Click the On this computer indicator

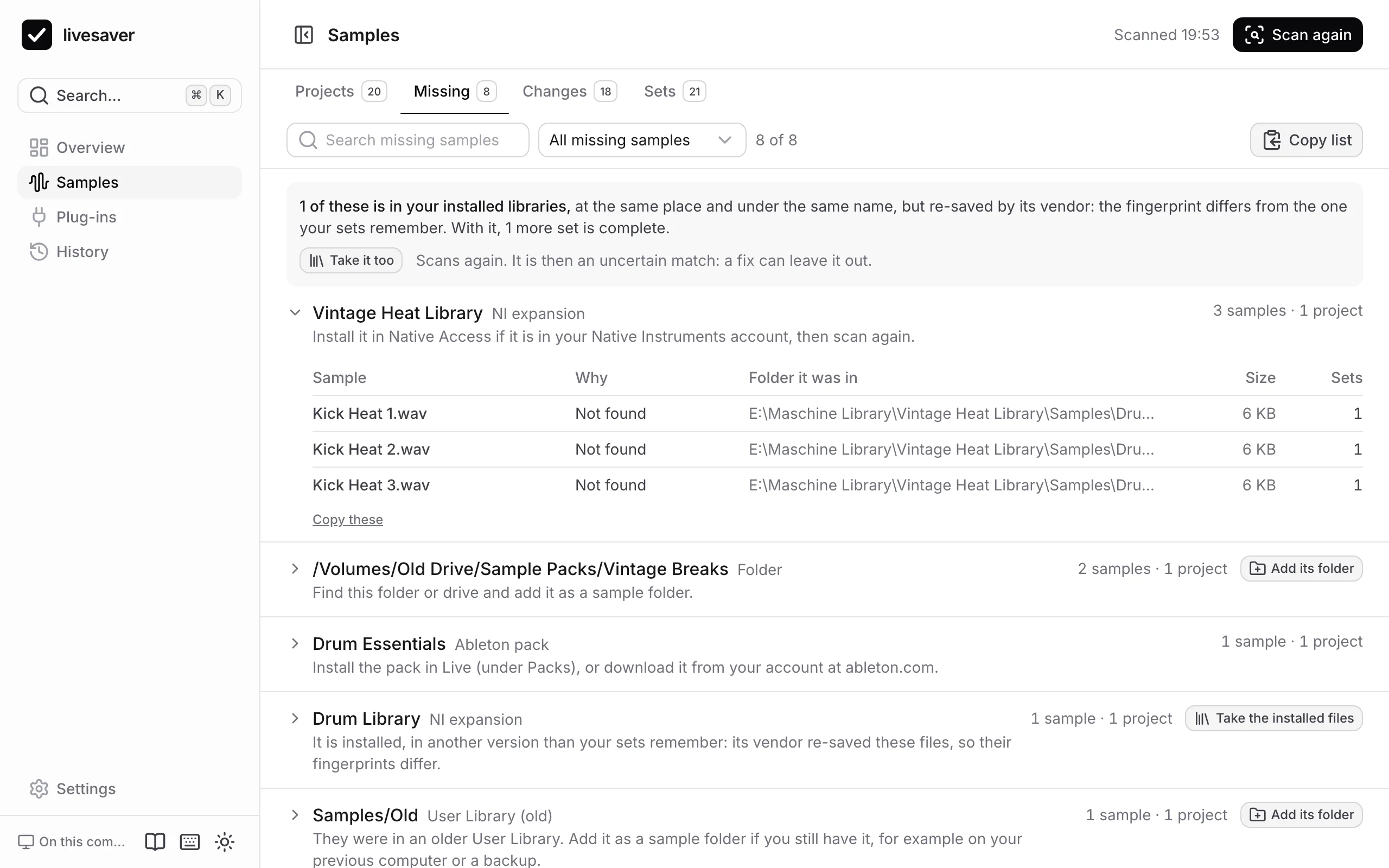click(72, 841)
